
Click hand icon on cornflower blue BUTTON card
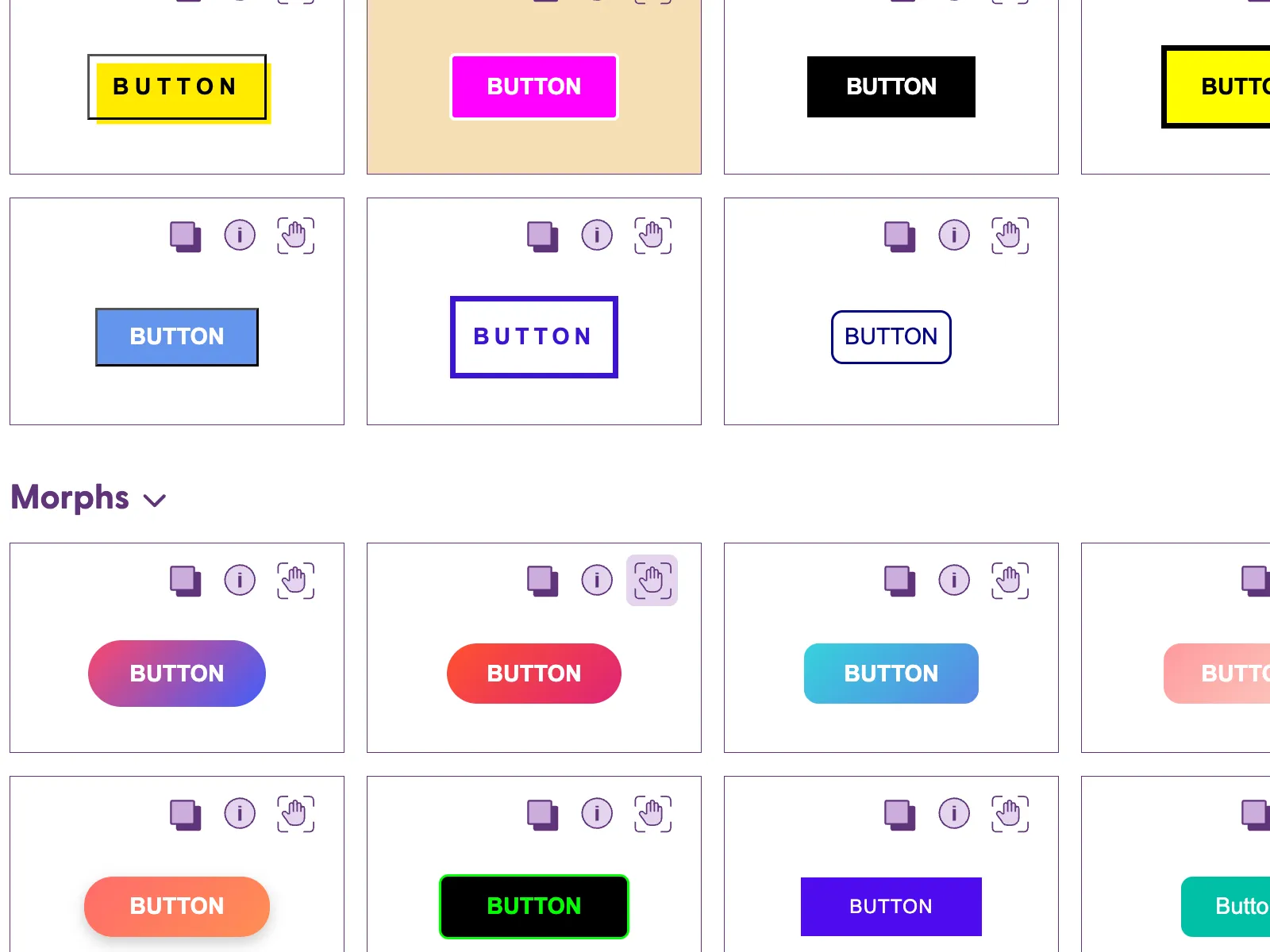point(295,236)
